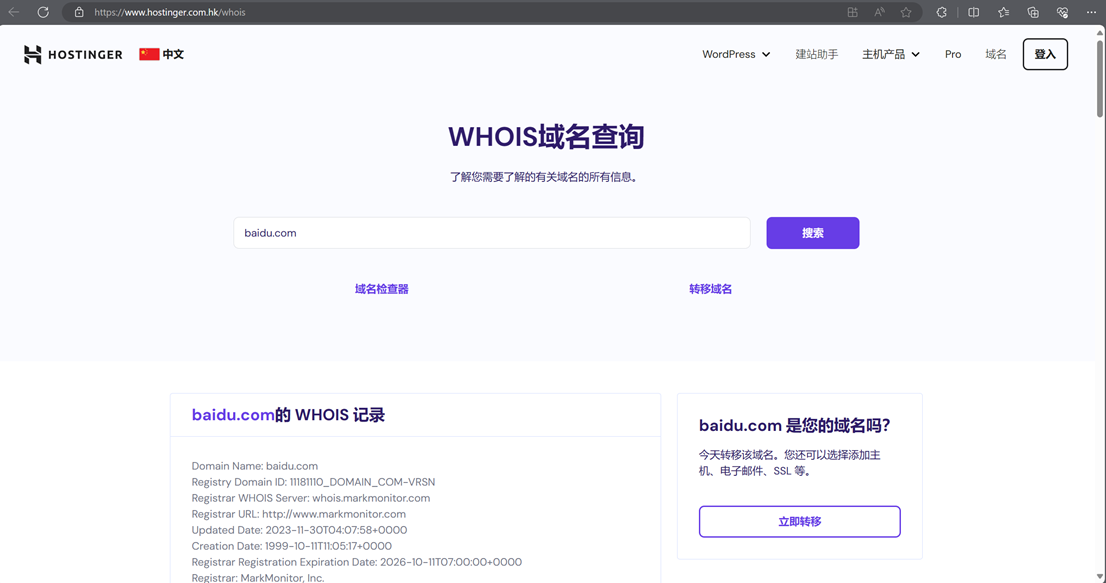
Task: Select the Updated Date 2023-11-30 line
Action: [299, 530]
